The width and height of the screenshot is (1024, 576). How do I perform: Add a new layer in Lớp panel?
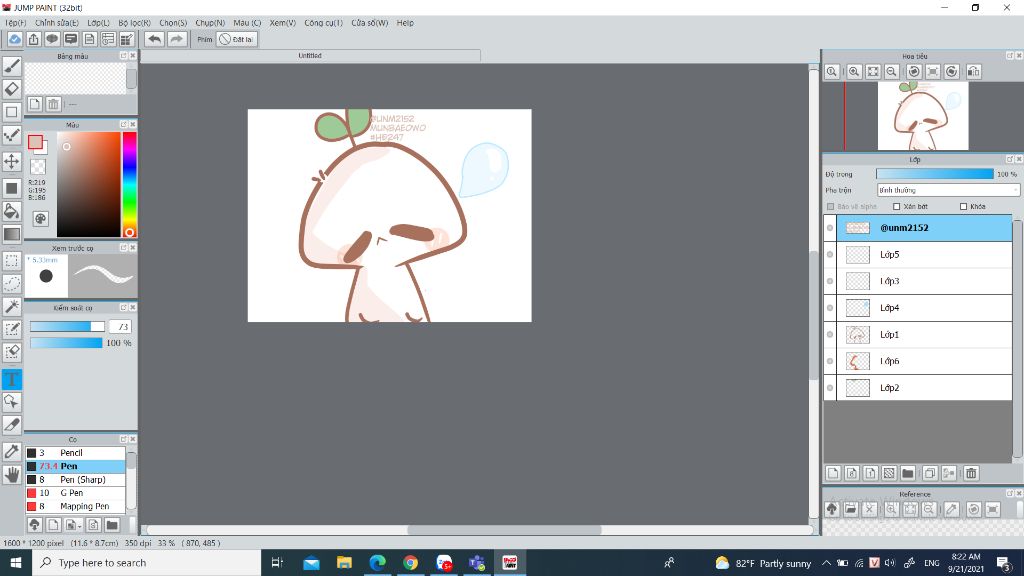833,473
